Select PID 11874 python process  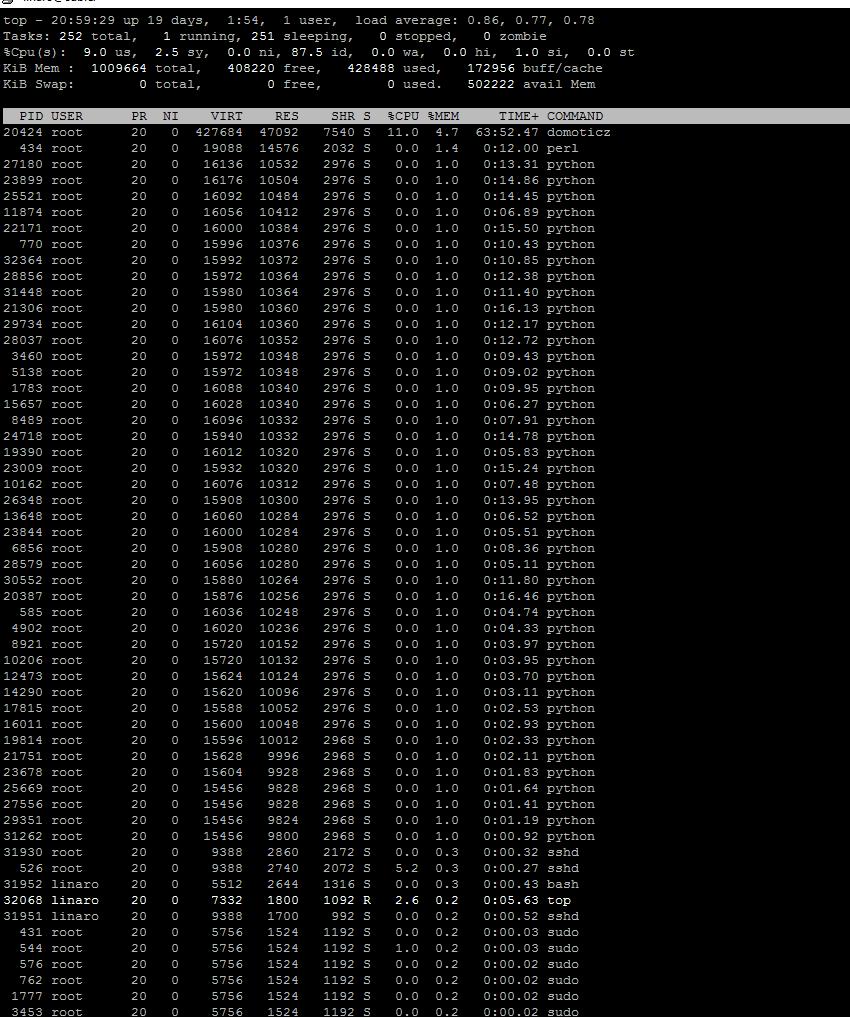point(23,212)
